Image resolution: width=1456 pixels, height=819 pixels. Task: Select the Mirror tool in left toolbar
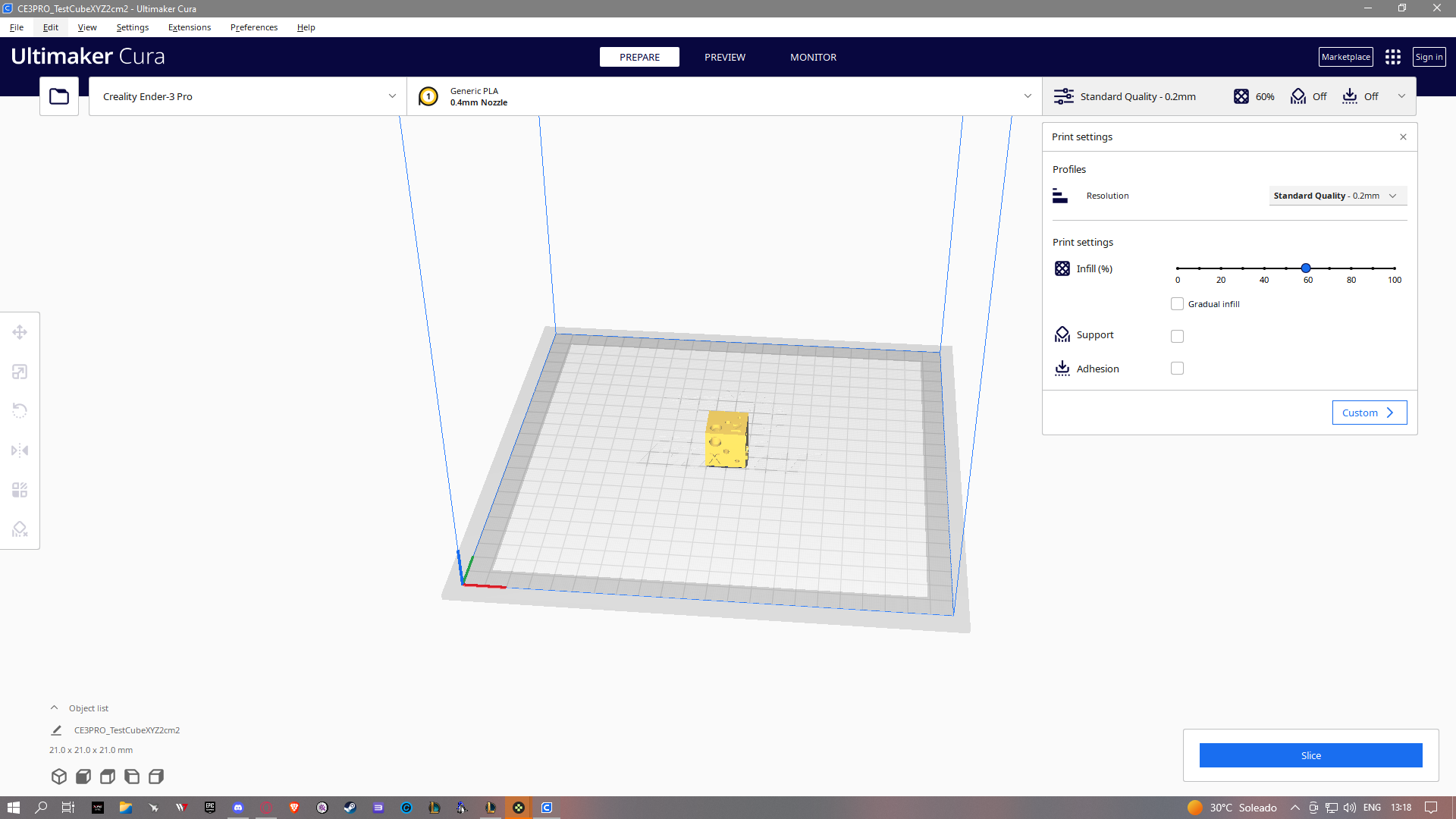(20, 450)
